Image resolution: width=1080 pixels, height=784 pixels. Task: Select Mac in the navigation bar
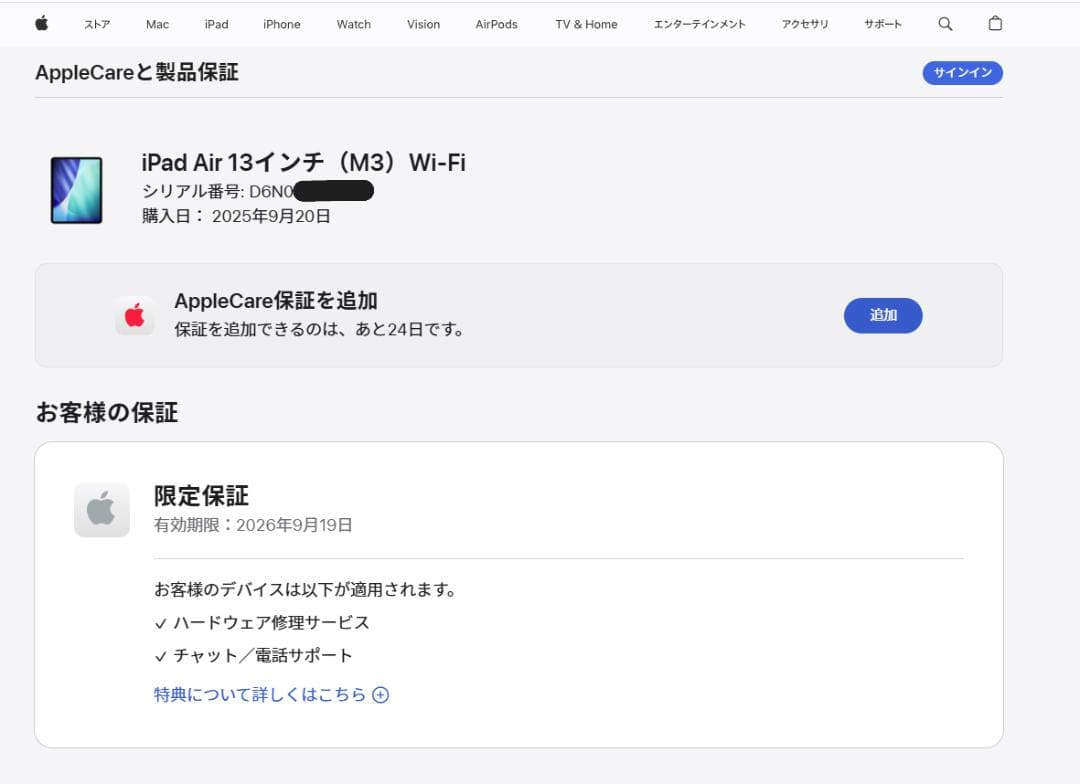click(157, 24)
